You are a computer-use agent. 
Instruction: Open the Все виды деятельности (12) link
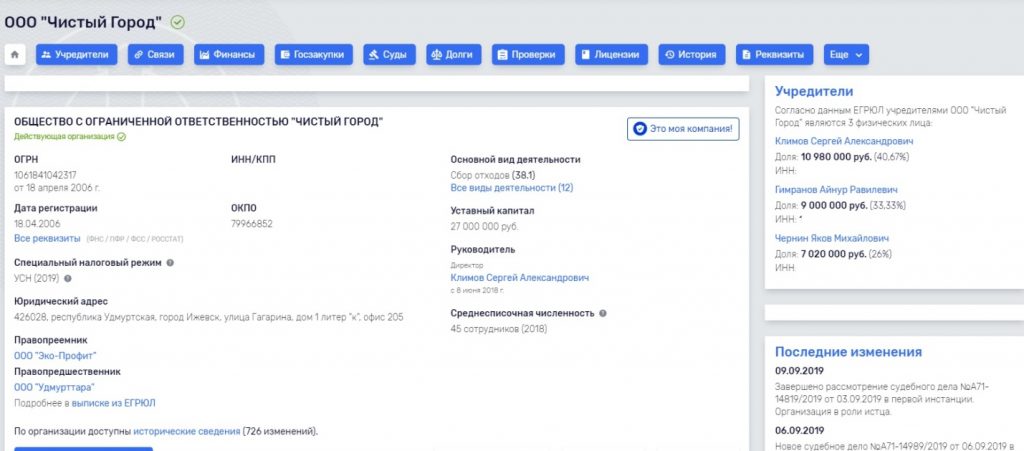511,187
